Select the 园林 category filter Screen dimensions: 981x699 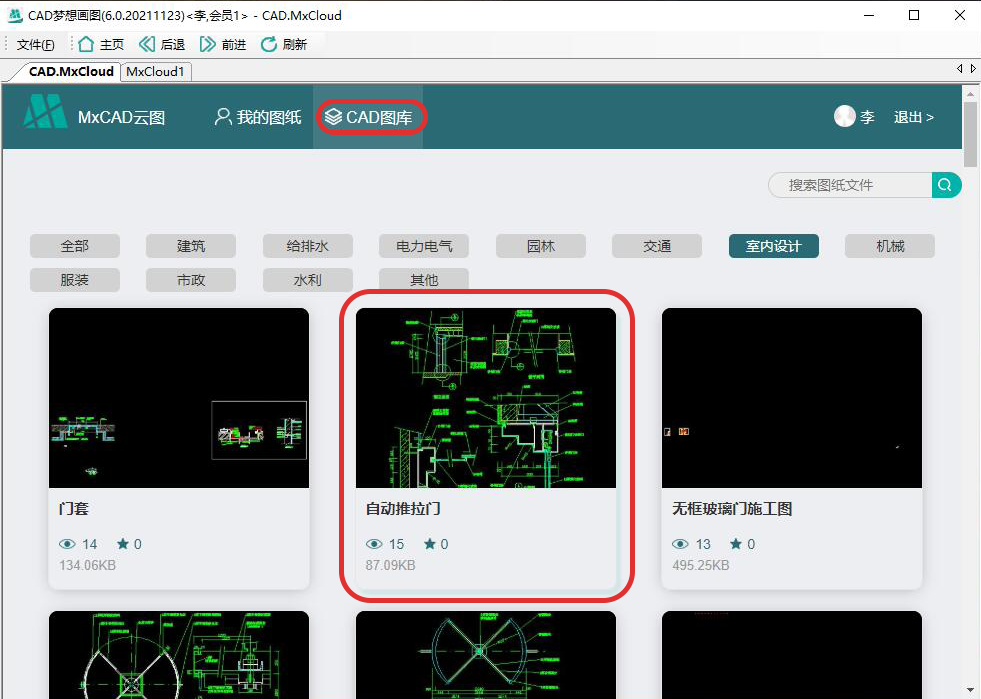click(x=541, y=246)
